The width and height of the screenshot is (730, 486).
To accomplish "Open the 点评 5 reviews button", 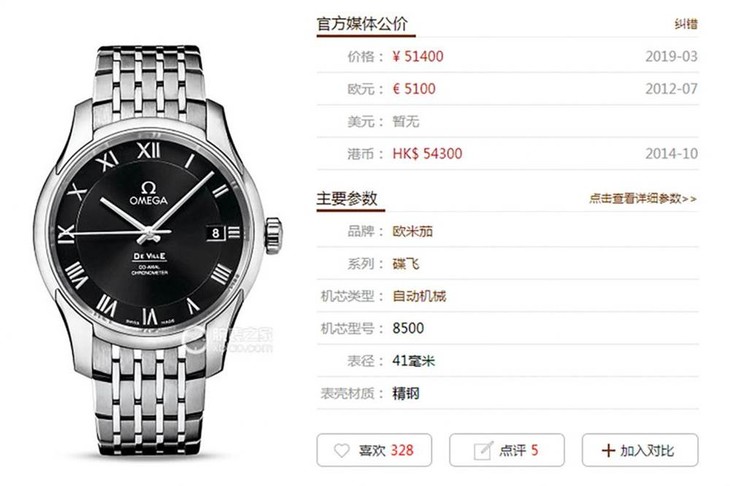I will point(507,450).
